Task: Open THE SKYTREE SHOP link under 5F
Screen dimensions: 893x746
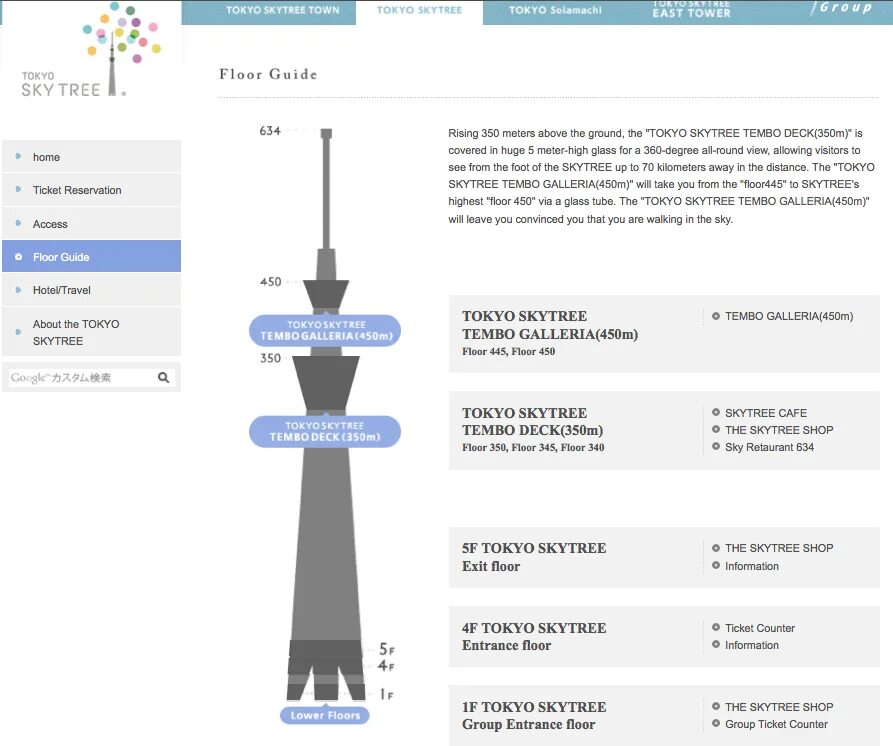Action: (779, 548)
